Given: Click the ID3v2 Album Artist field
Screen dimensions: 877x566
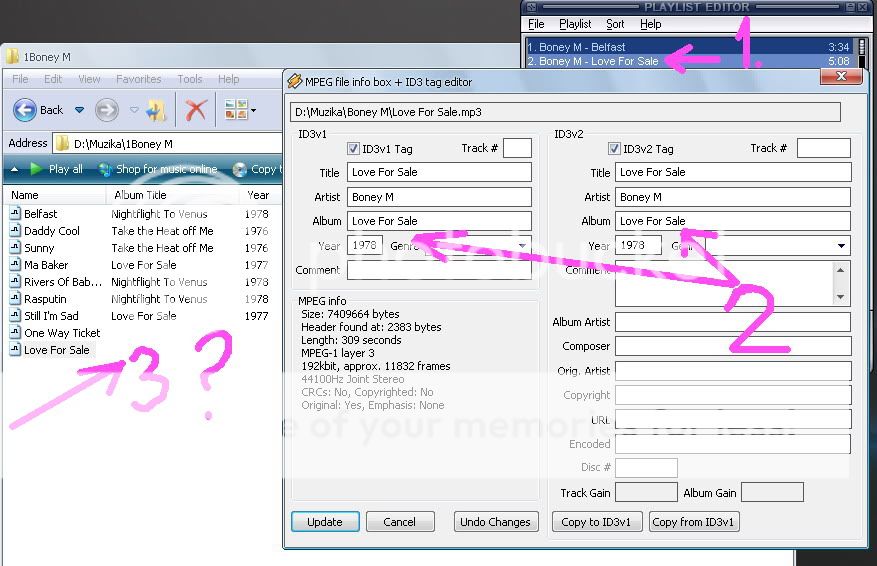Looking at the screenshot, I should pyautogui.click(x=733, y=322).
